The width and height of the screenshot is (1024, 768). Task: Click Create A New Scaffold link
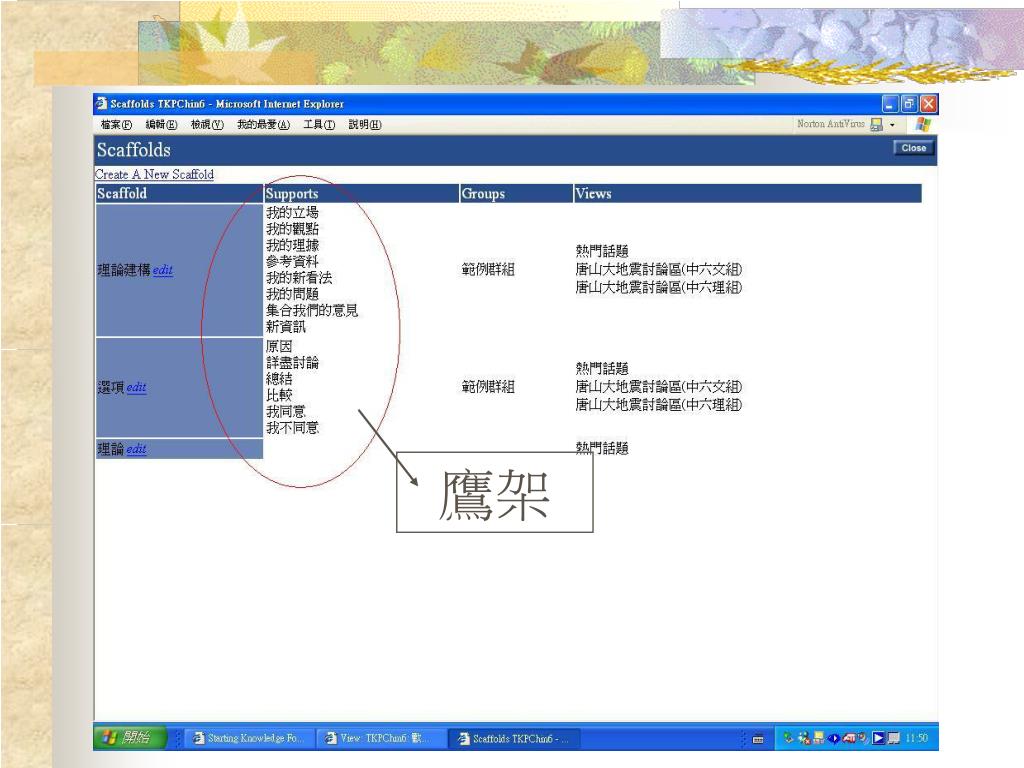[x=154, y=174]
